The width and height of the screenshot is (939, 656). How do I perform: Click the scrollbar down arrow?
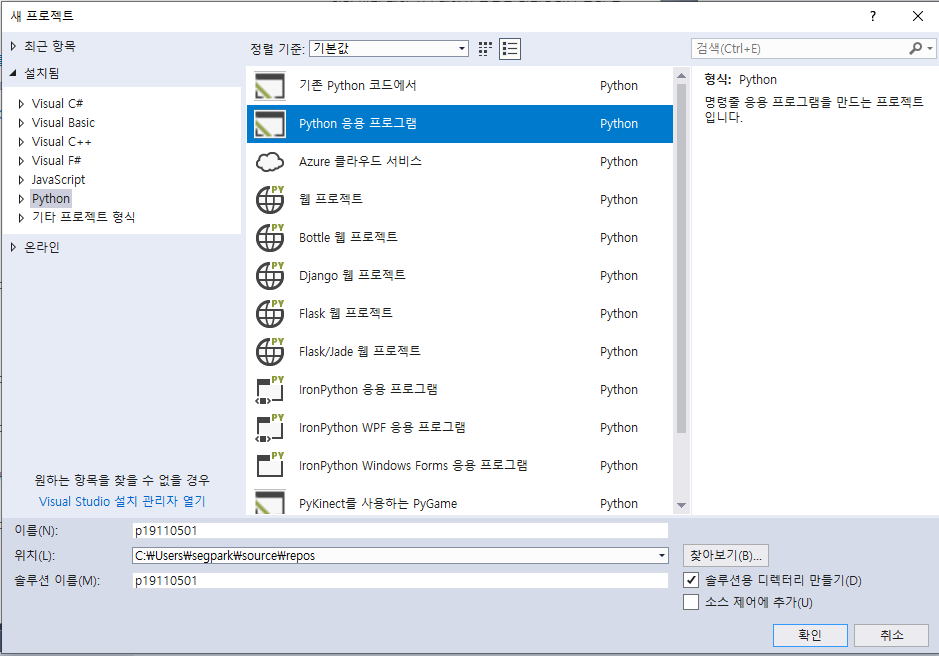pyautogui.click(x=681, y=506)
